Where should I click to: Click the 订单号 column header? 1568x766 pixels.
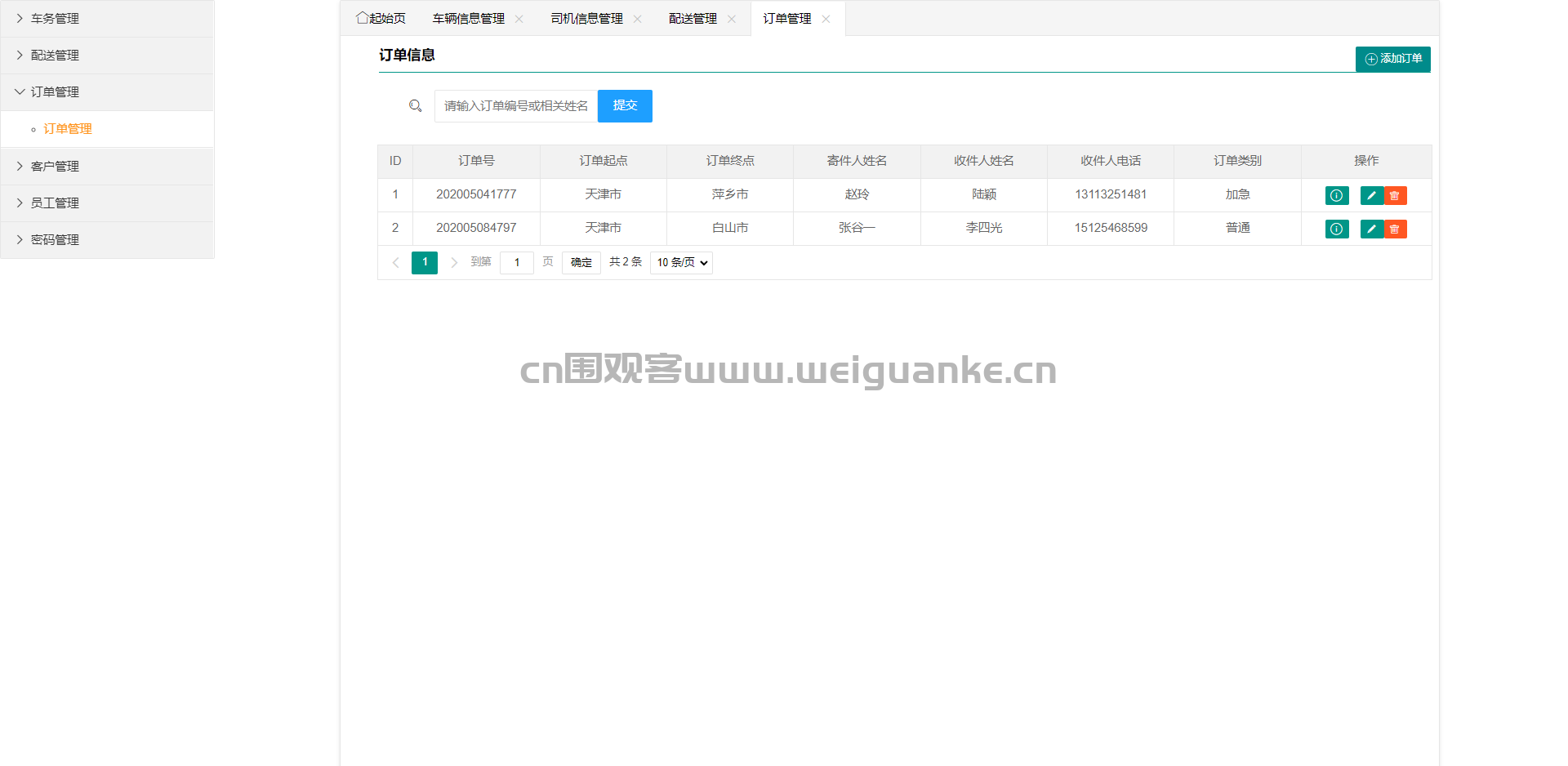coord(476,161)
